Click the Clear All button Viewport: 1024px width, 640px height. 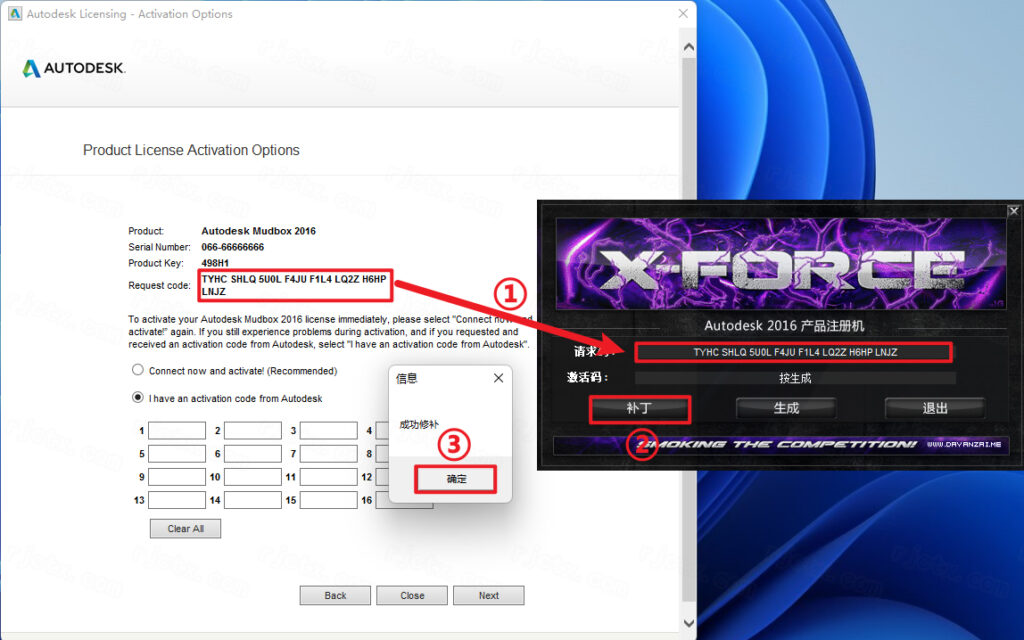(185, 528)
